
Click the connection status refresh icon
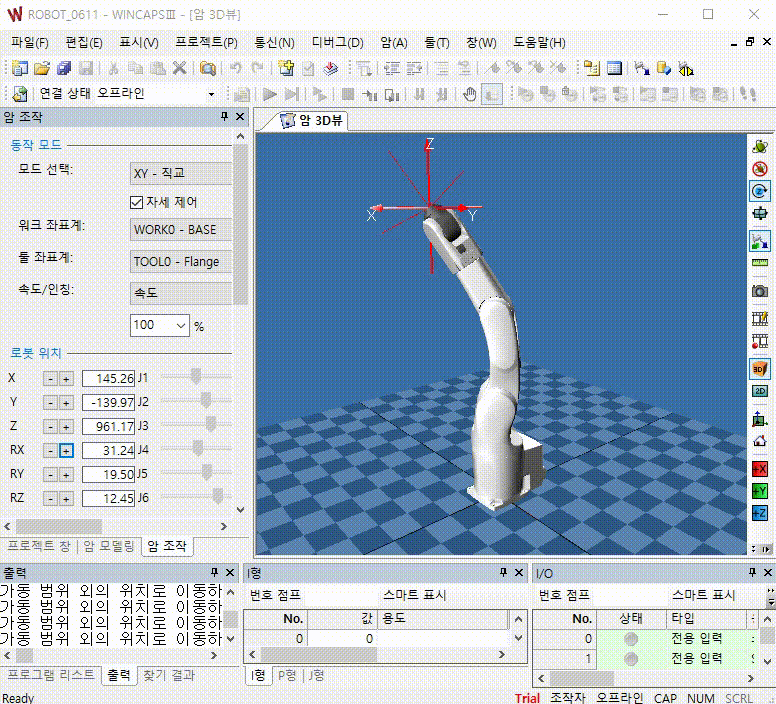(x=20, y=94)
